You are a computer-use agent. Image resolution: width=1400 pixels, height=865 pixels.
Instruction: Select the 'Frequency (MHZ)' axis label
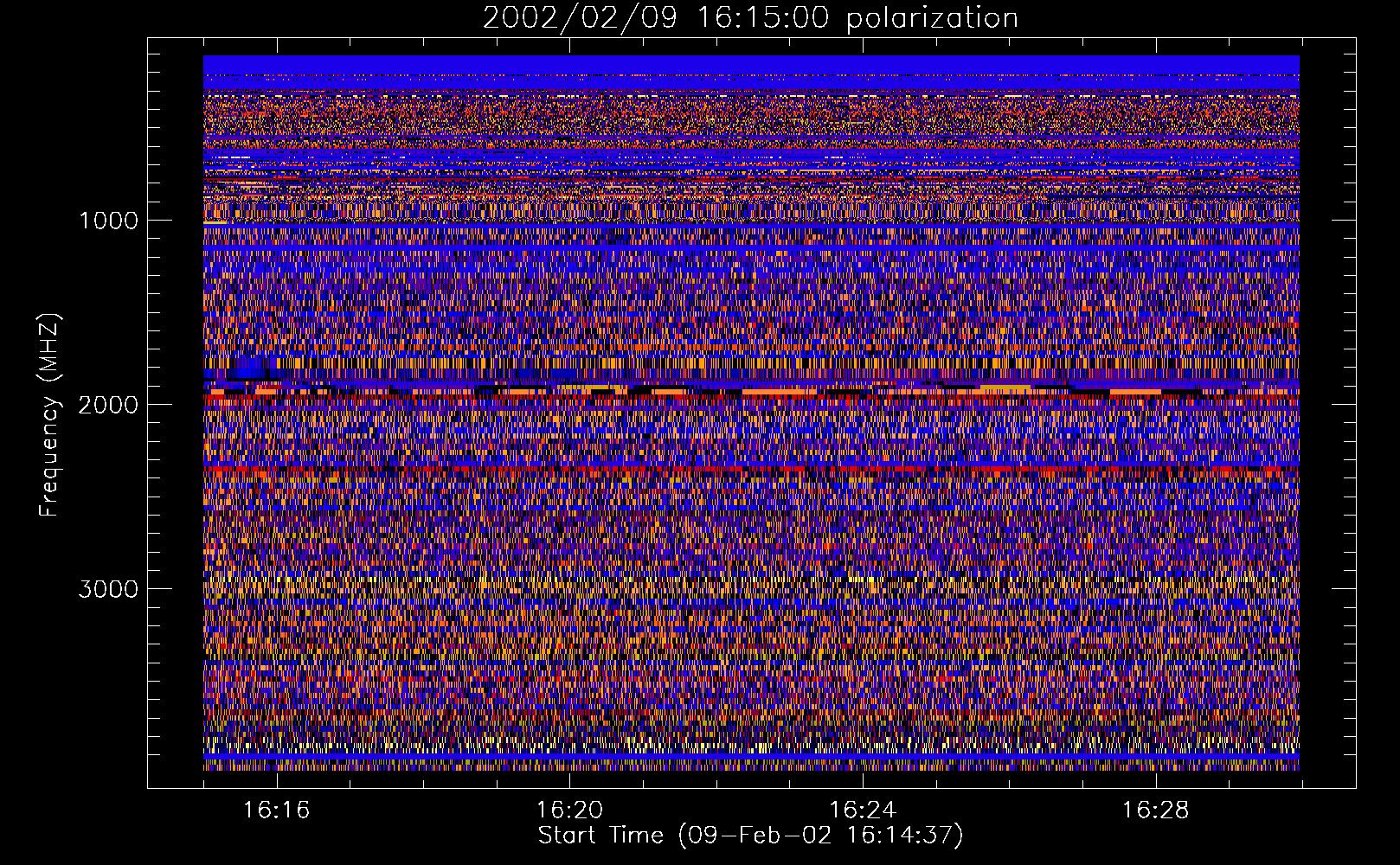50,415
